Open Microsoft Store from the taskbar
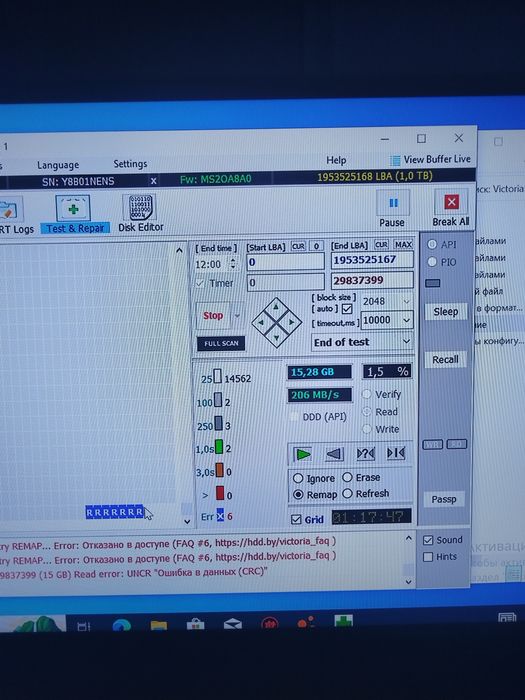The width and height of the screenshot is (525, 700). pyautogui.click(x=196, y=624)
